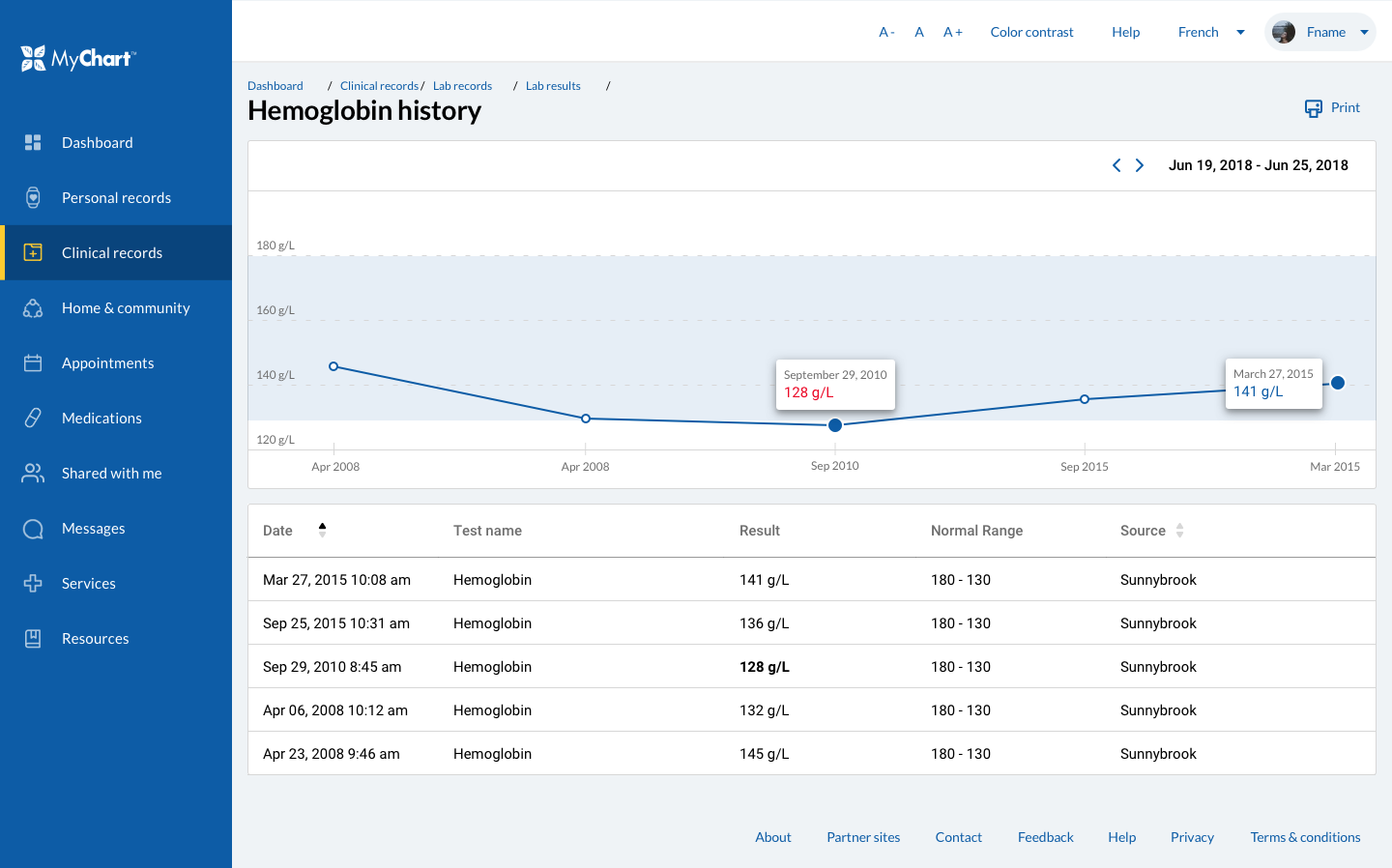1392x868 pixels.
Task: Click the Resources book icon
Action: [x=33, y=639]
